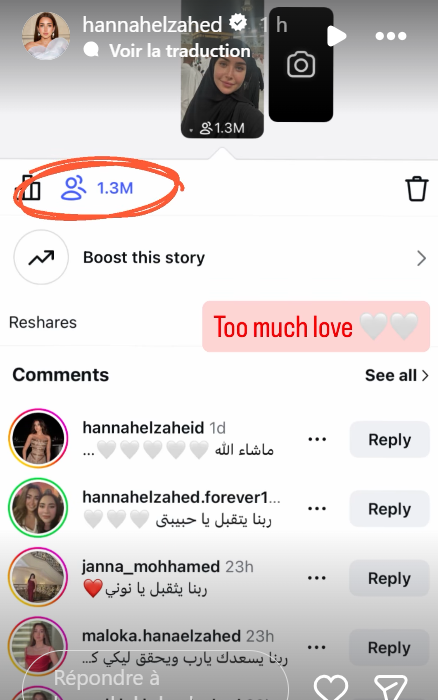
Task: Select the blue 1.3M viewers icon
Action: point(97,188)
